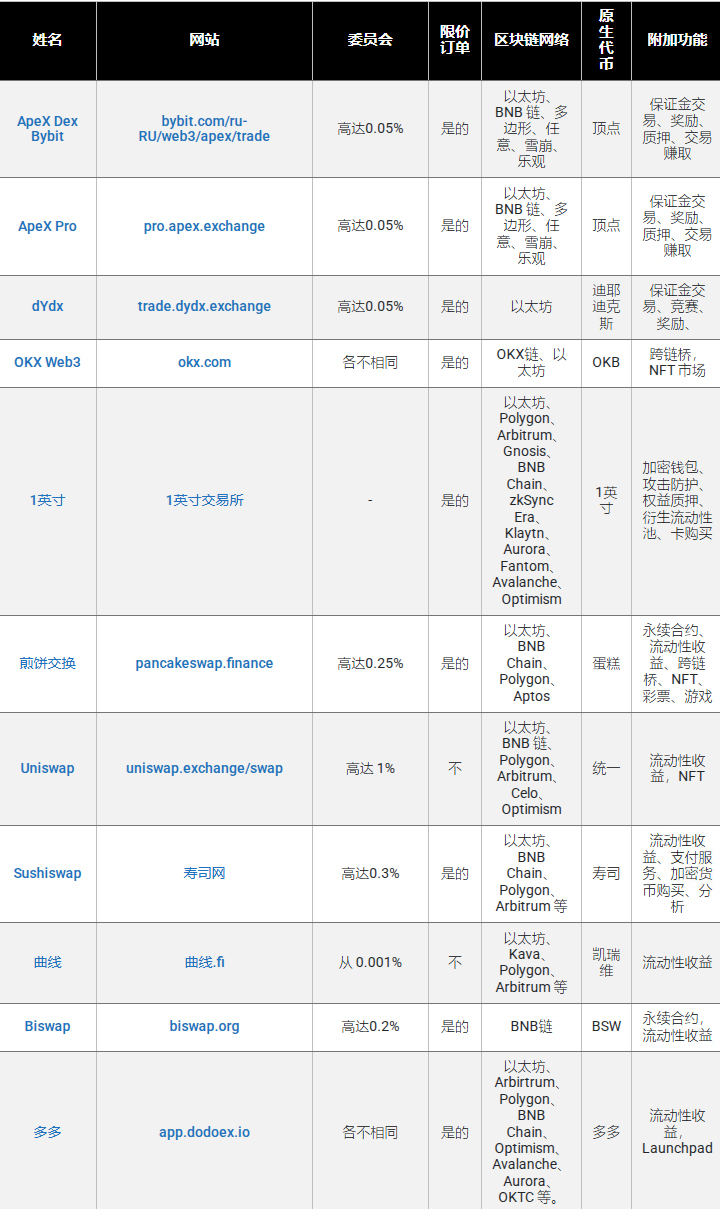Visit the 曲线.fi website link
The width and height of the screenshot is (720, 1209).
[x=204, y=962]
